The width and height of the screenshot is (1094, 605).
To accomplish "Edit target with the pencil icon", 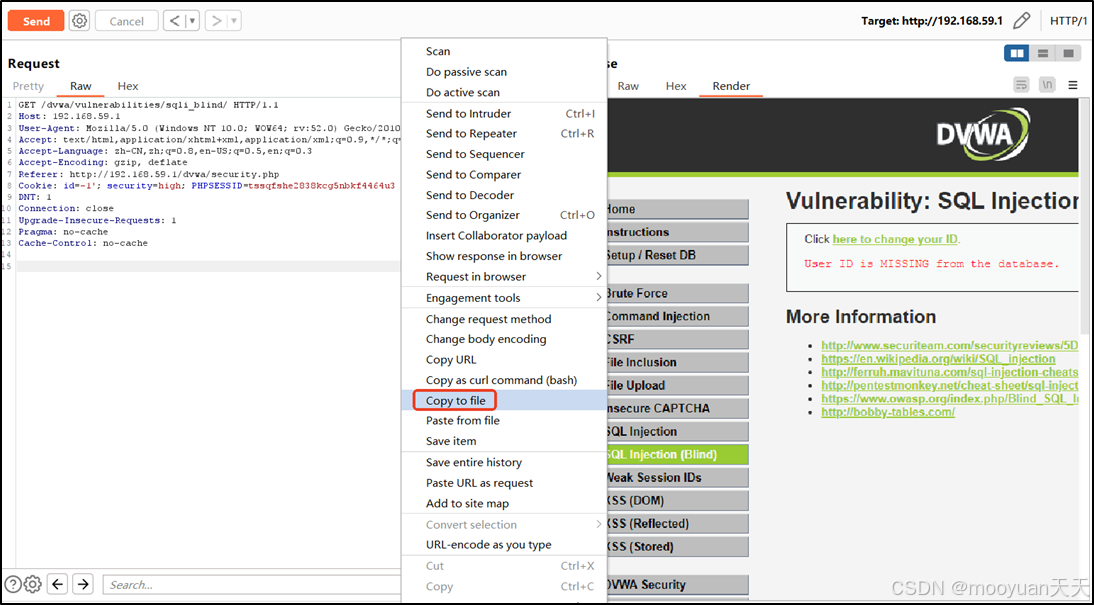I will coord(1021,21).
